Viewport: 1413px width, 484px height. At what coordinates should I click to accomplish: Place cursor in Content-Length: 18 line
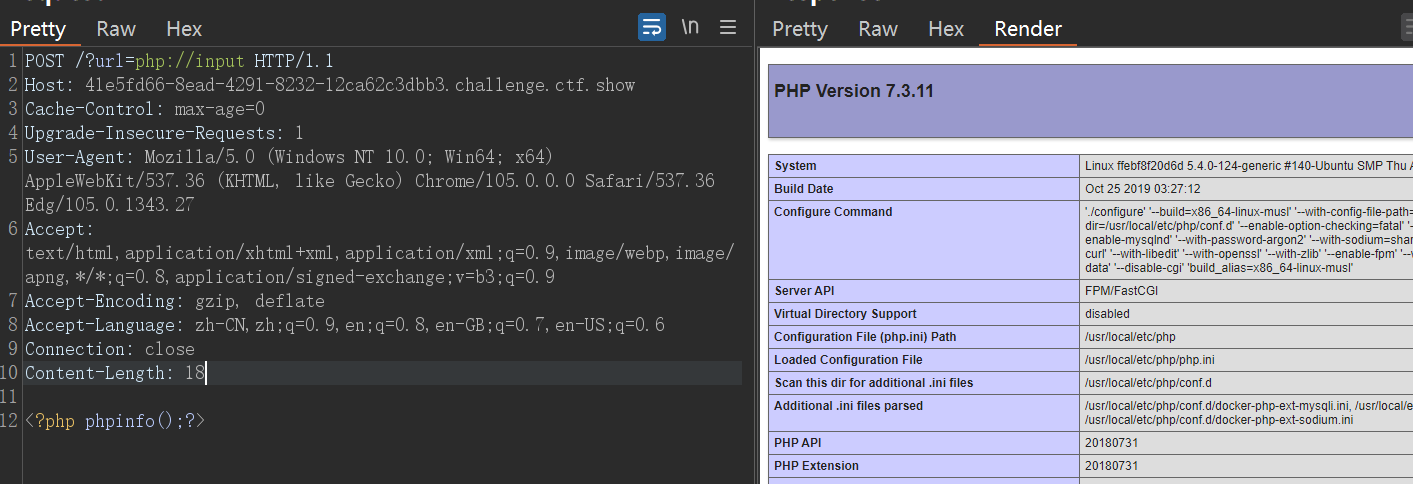point(115,373)
